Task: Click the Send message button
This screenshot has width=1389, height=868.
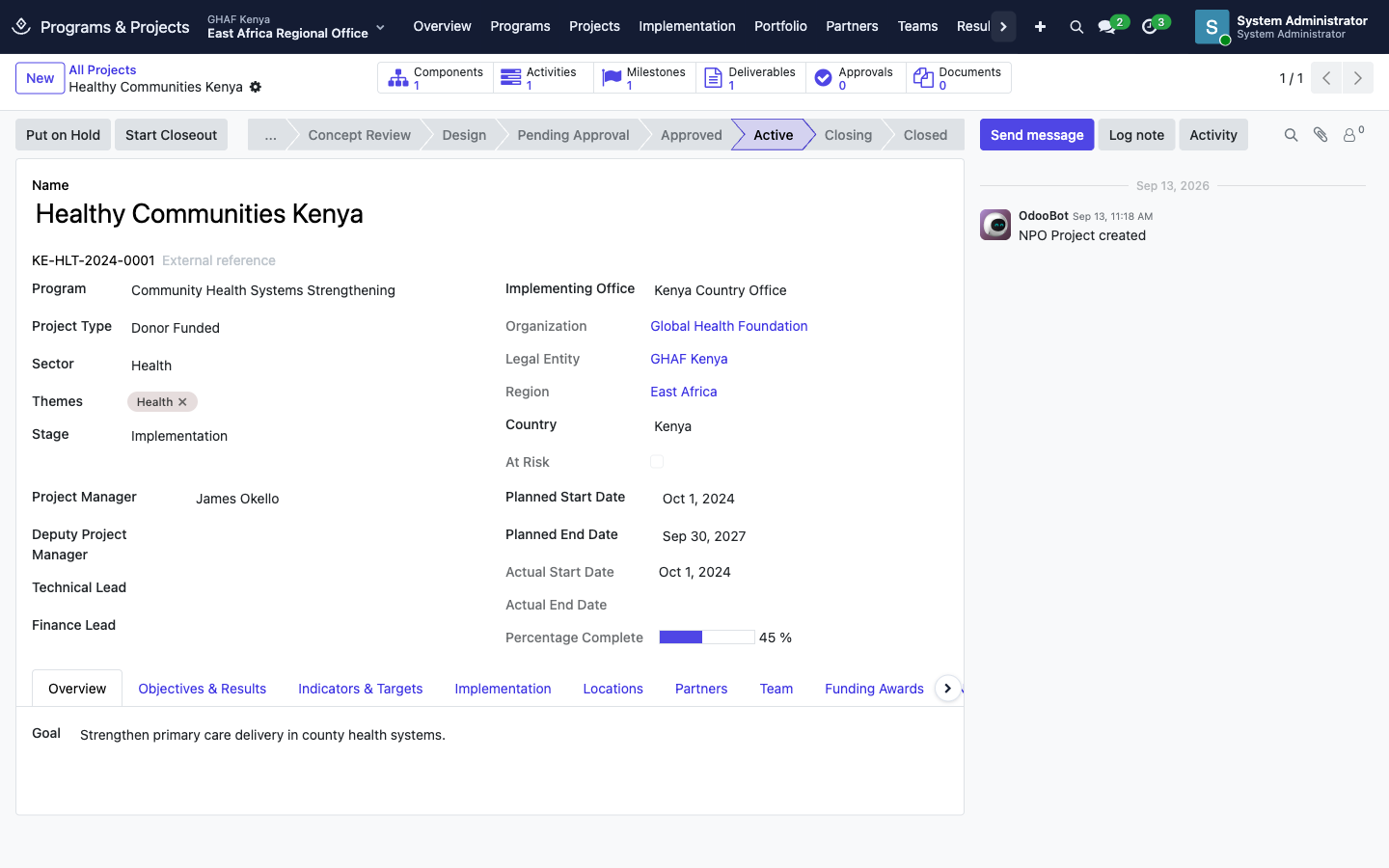Action: 1037,135
